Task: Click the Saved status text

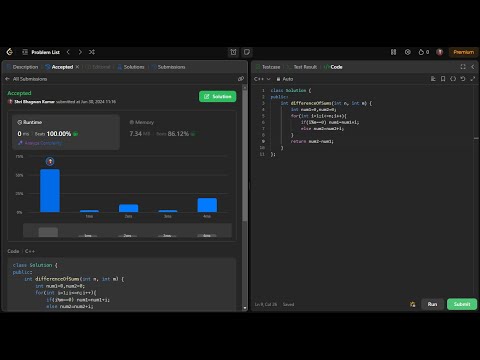Action: (x=288, y=304)
